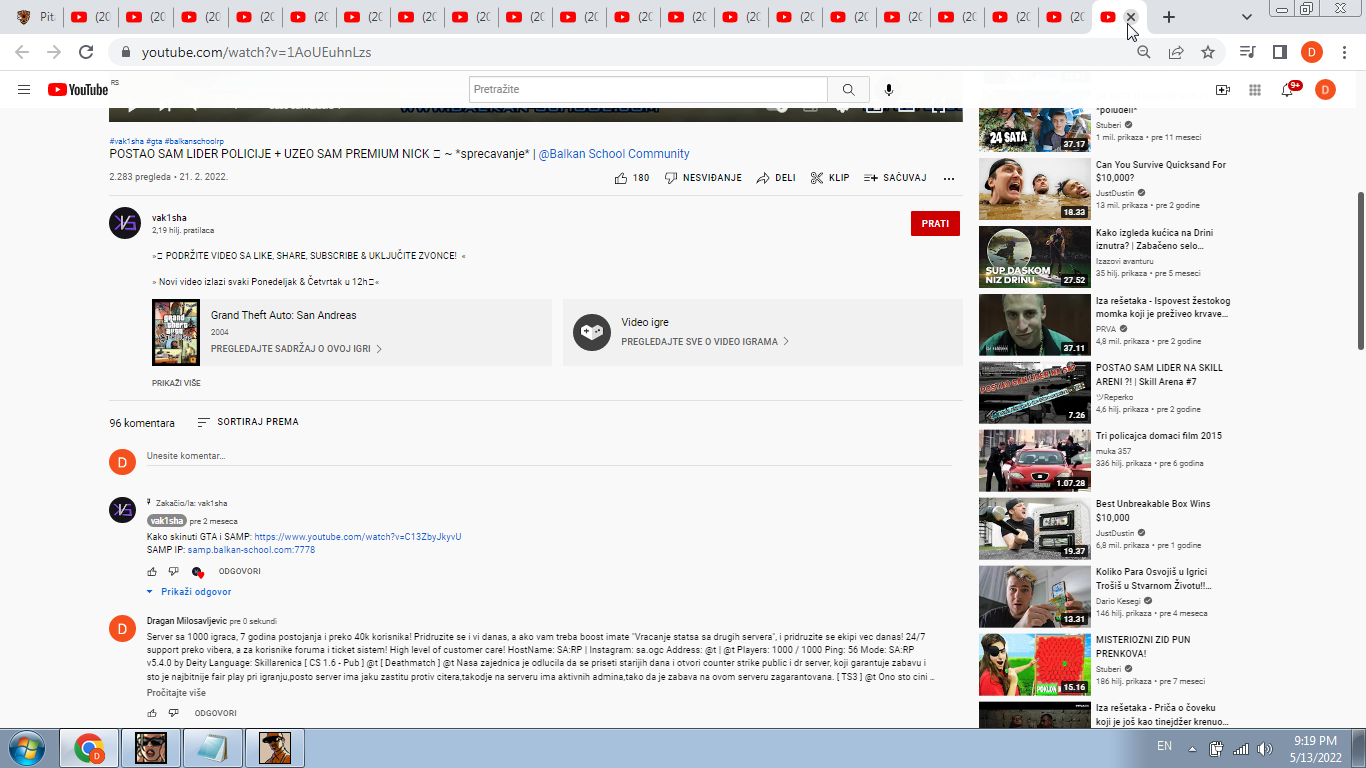Open the Tri policajca domaci film thumbnail
This screenshot has height=768, width=1366.
[1034, 460]
